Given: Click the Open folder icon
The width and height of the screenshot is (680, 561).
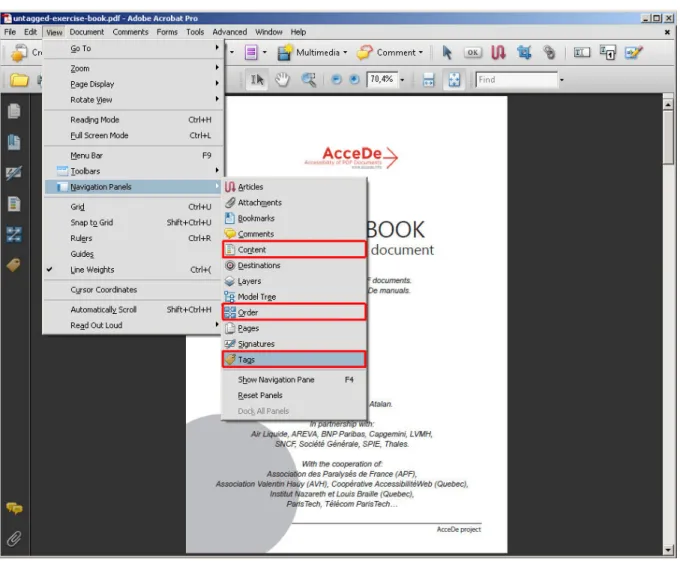Looking at the screenshot, I should pos(19,80).
